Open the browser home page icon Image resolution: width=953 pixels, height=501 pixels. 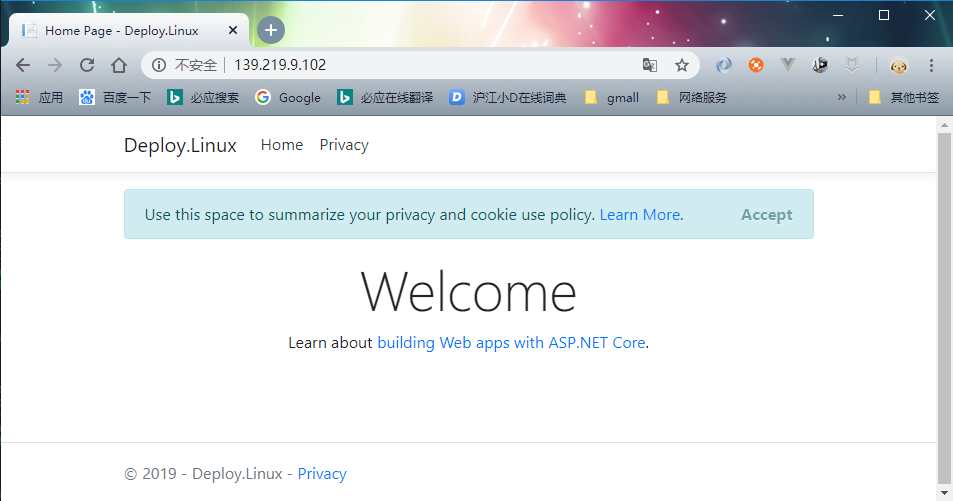click(x=119, y=65)
